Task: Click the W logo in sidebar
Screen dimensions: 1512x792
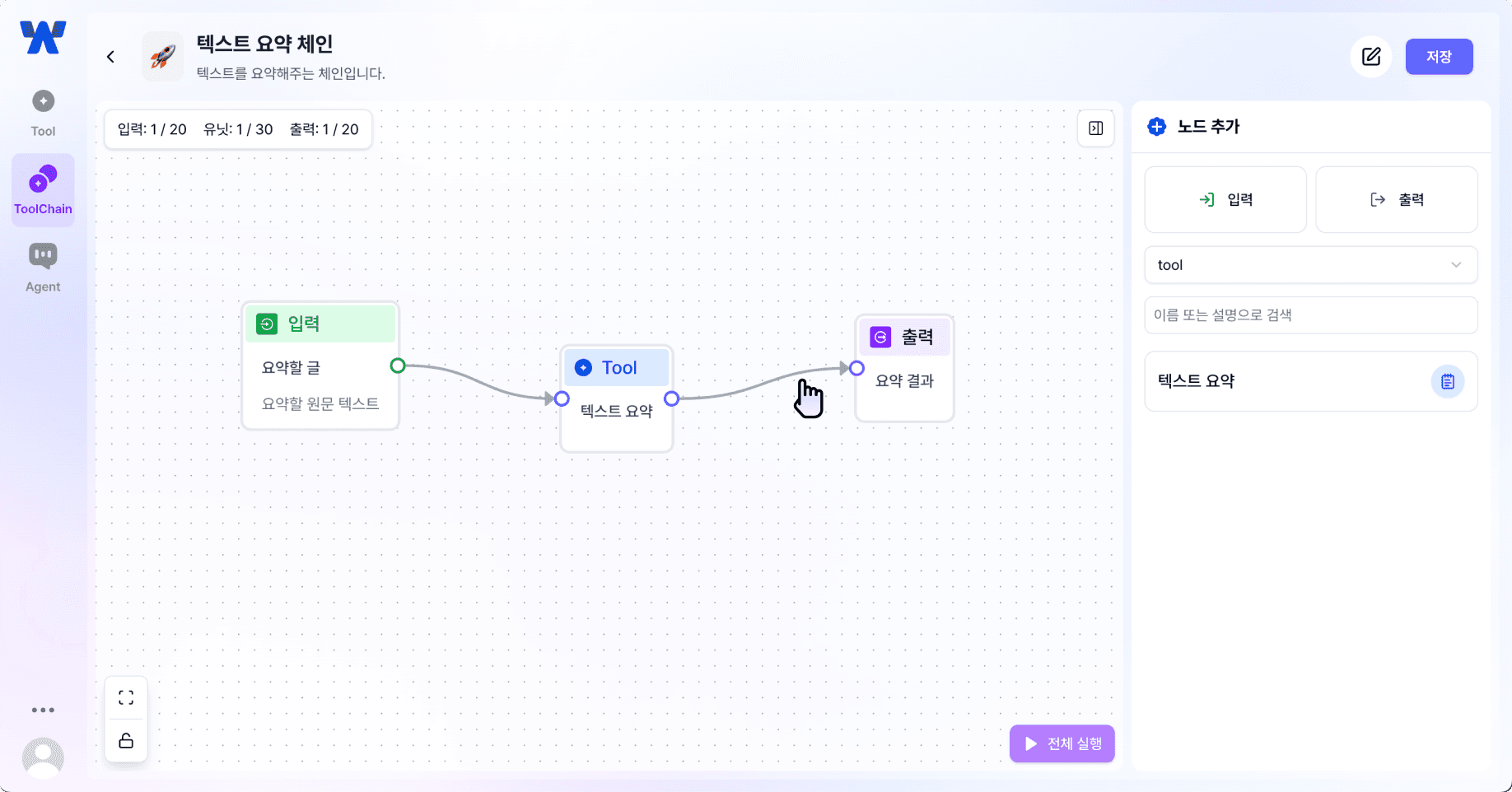Action: tap(43, 38)
